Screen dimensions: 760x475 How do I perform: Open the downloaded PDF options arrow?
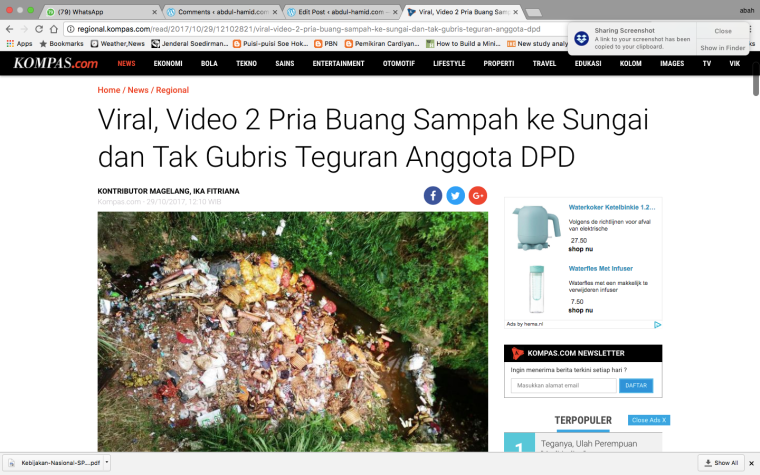pyautogui.click(x=107, y=462)
